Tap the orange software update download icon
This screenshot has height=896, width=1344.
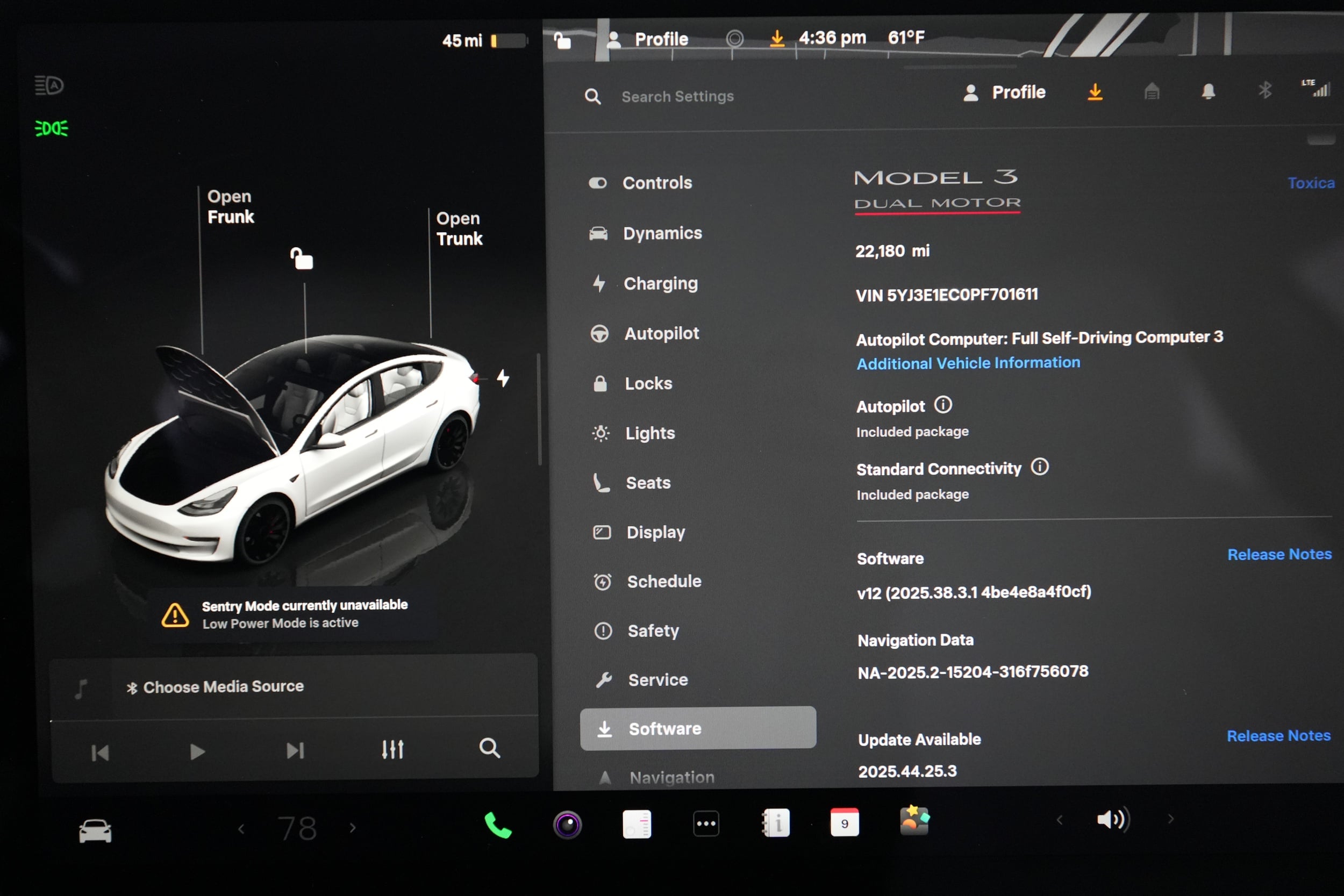click(1096, 92)
